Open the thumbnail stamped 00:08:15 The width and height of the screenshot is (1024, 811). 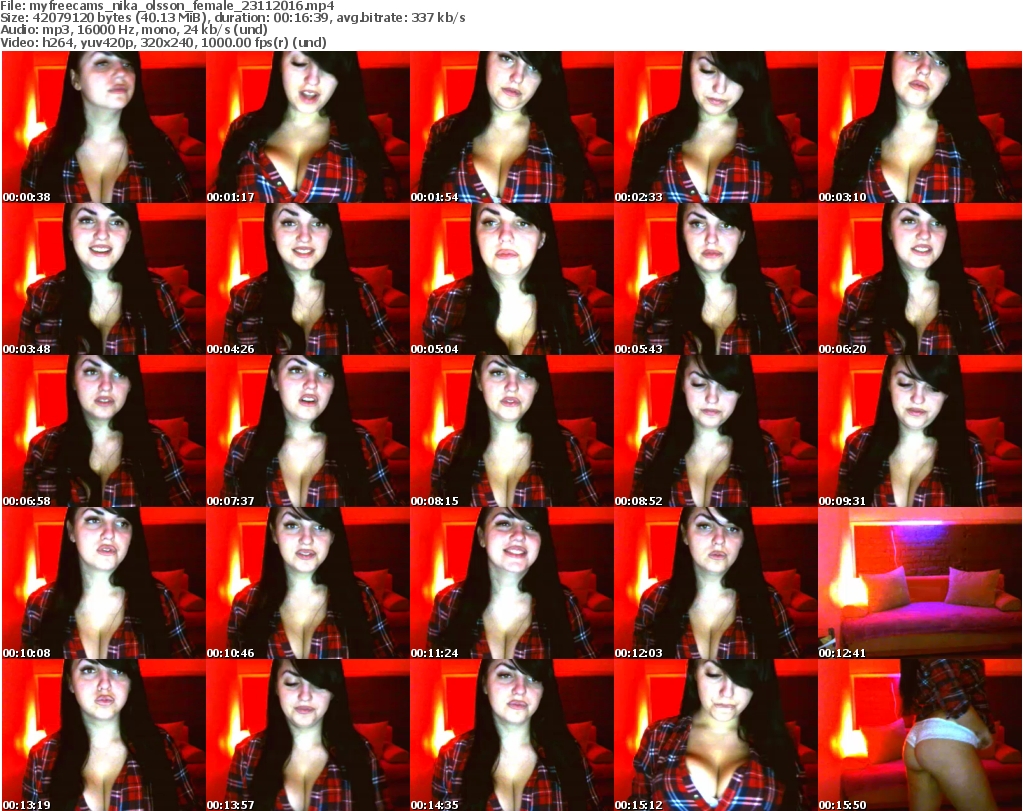(511, 431)
